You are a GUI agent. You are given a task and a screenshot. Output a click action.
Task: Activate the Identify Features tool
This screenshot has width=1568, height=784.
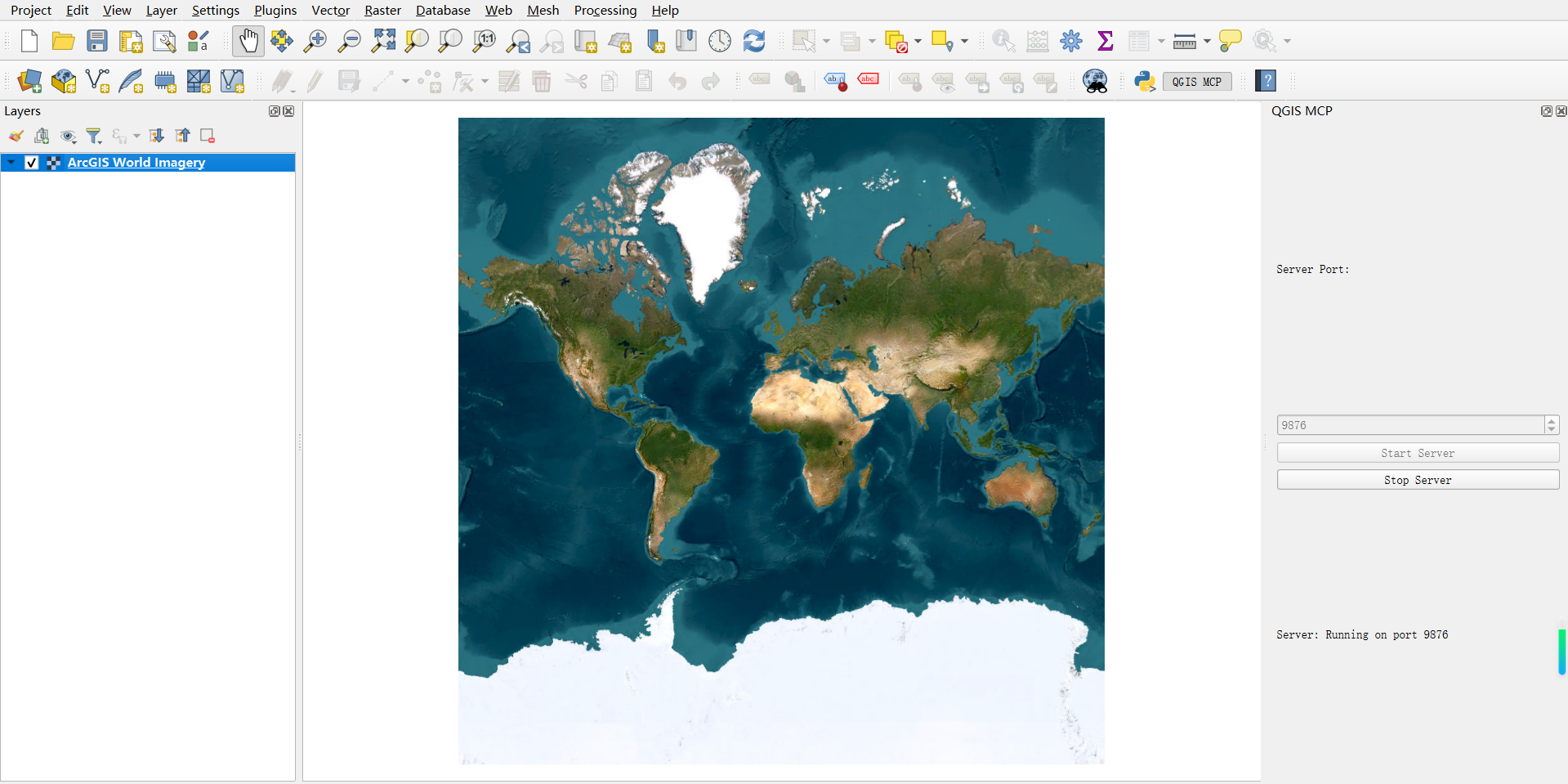tap(1003, 40)
